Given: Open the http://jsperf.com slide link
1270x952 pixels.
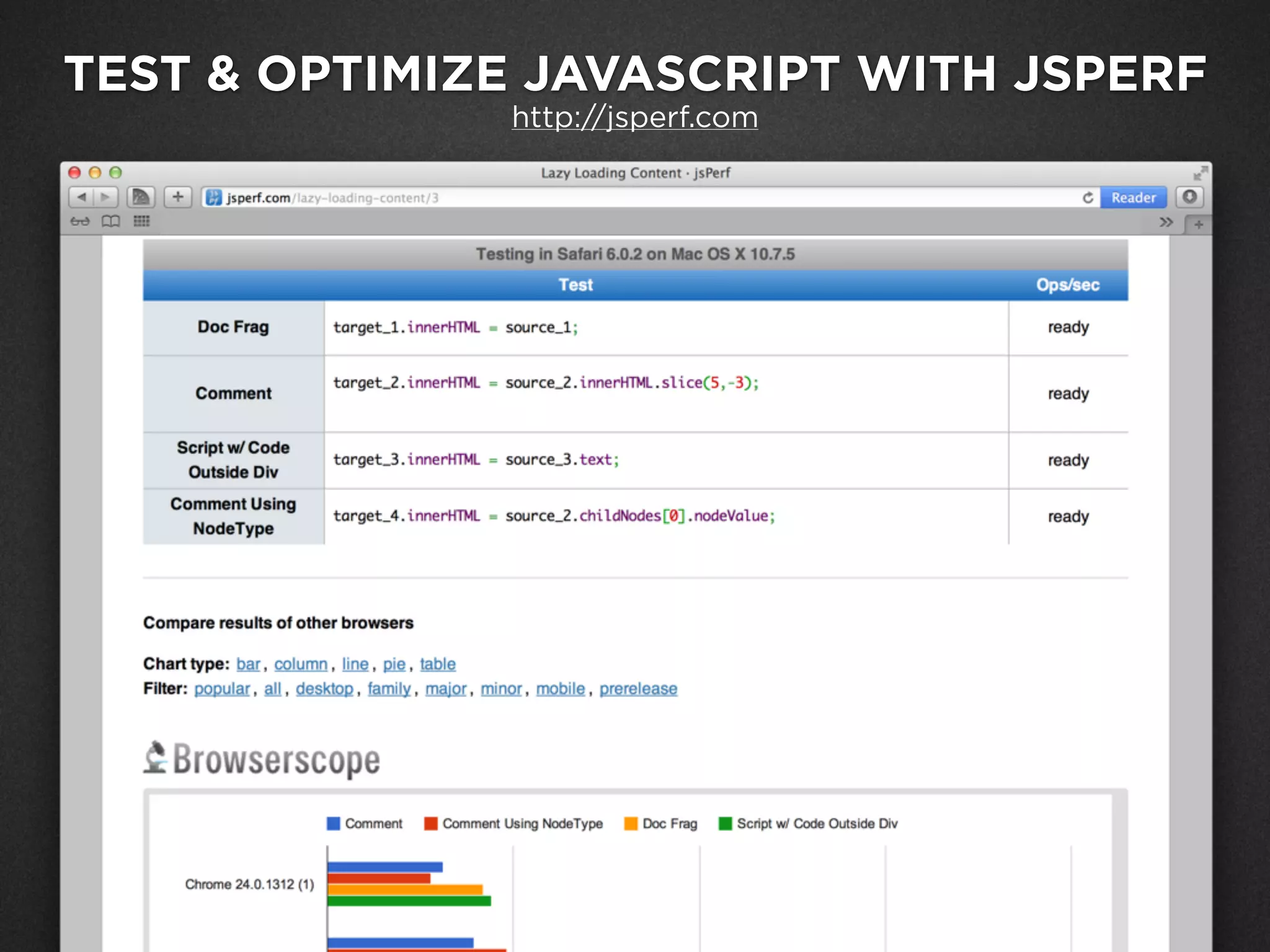Looking at the screenshot, I should click(635, 117).
